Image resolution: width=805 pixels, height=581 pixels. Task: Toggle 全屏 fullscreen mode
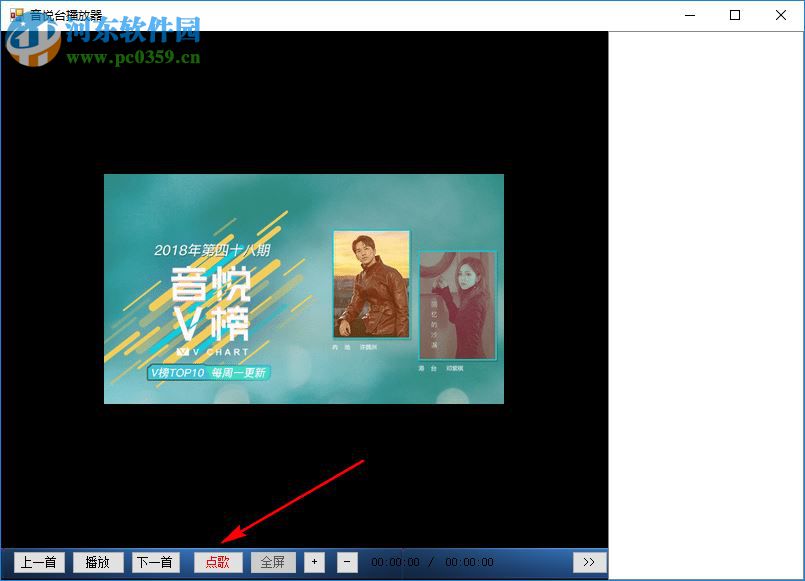coord(273,562)
